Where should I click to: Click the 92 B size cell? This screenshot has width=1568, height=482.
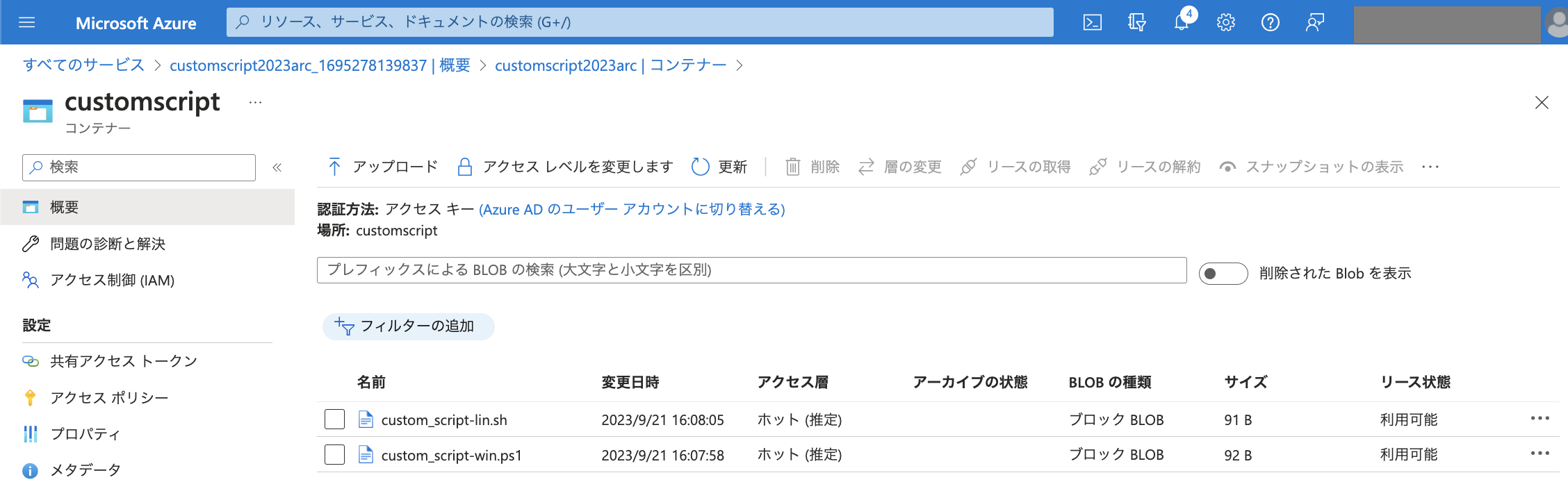pos(1238,456)
